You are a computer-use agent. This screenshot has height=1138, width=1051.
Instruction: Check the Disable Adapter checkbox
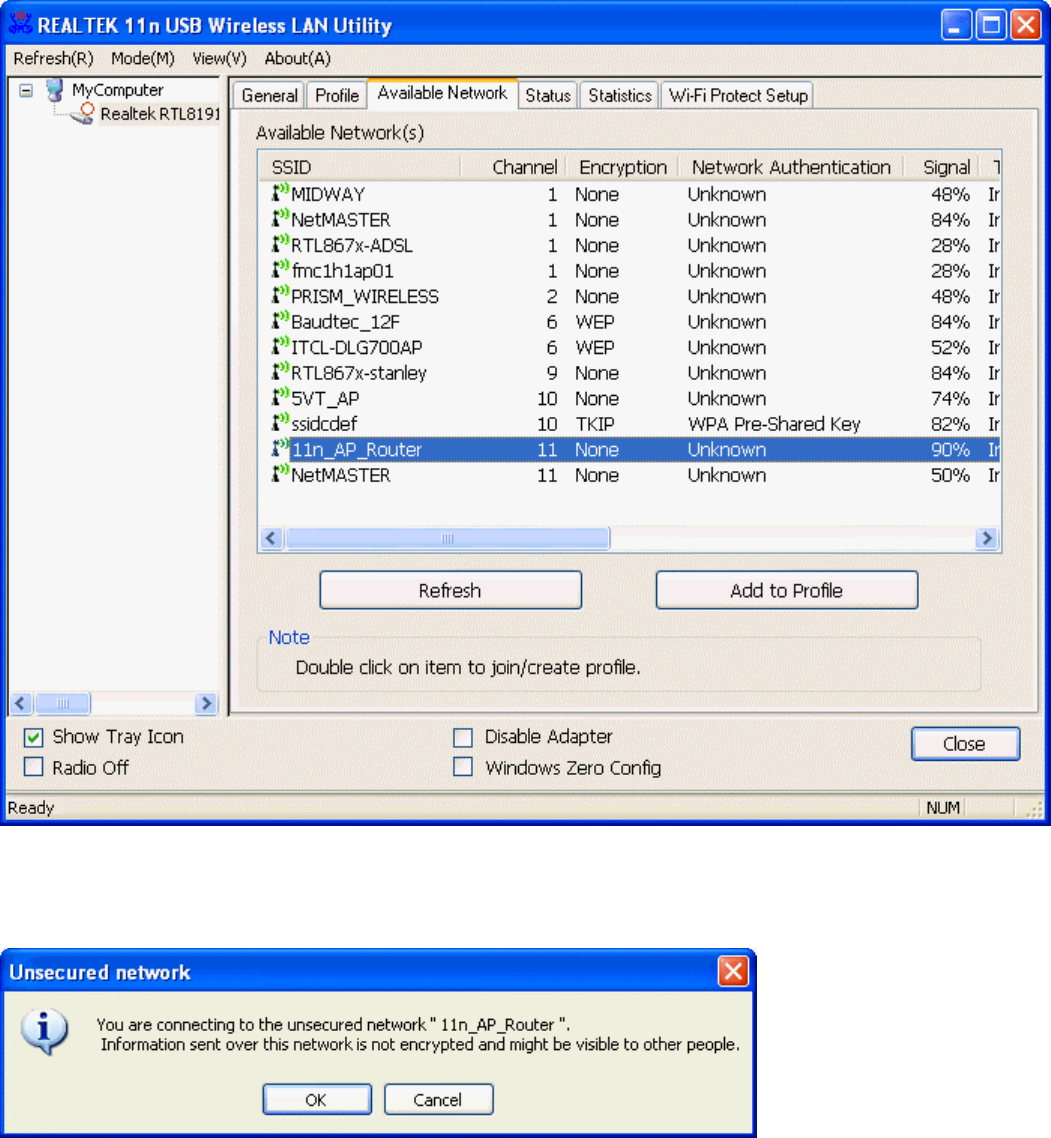pyautogui.click(x=462, y=737)
